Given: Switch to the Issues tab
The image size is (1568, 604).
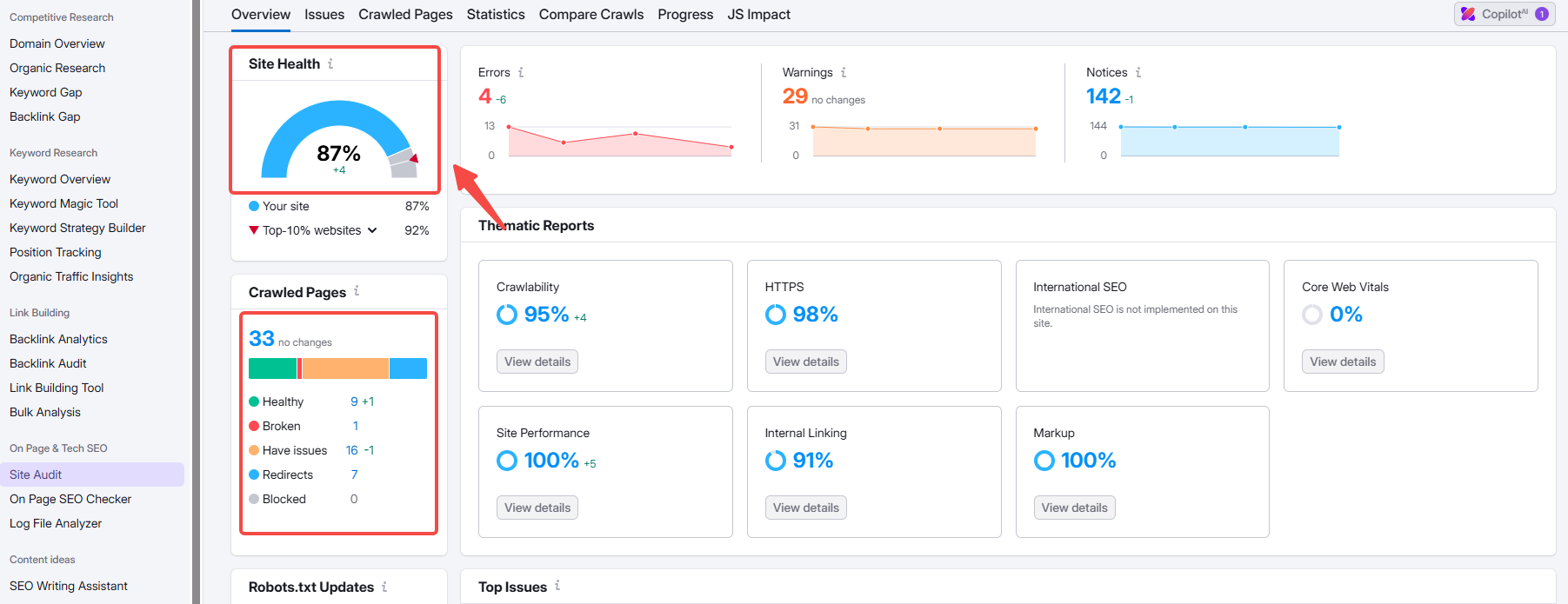Looking at the screenshot, I should [324, 15].
